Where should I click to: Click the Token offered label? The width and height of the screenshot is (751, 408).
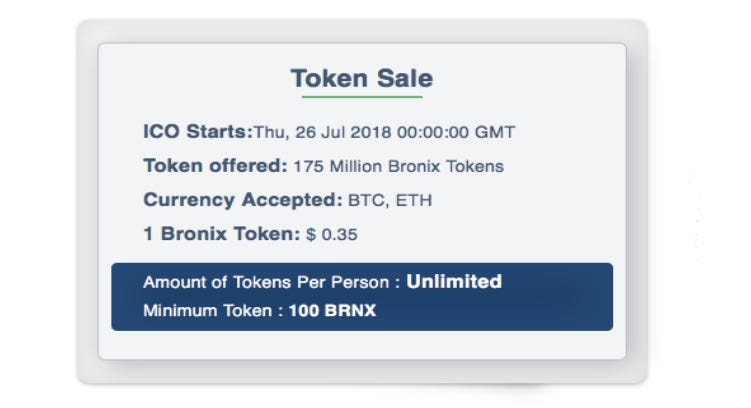coord(215,166)
